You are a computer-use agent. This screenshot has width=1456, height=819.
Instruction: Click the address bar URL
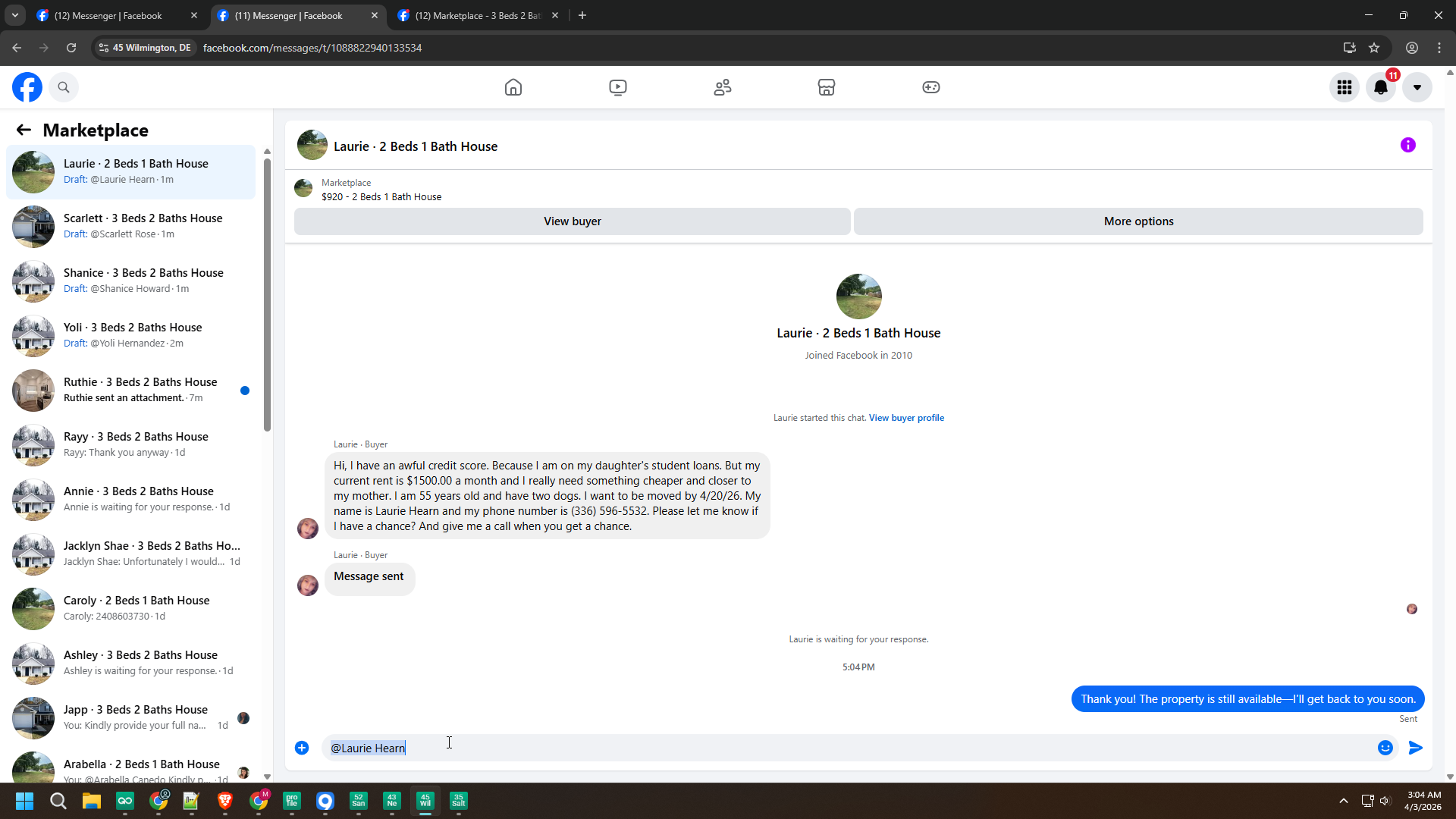point(312,48)
